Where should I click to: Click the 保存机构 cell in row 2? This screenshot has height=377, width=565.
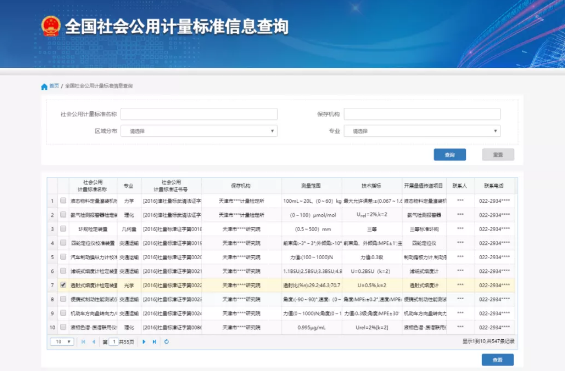click(241, 215)
